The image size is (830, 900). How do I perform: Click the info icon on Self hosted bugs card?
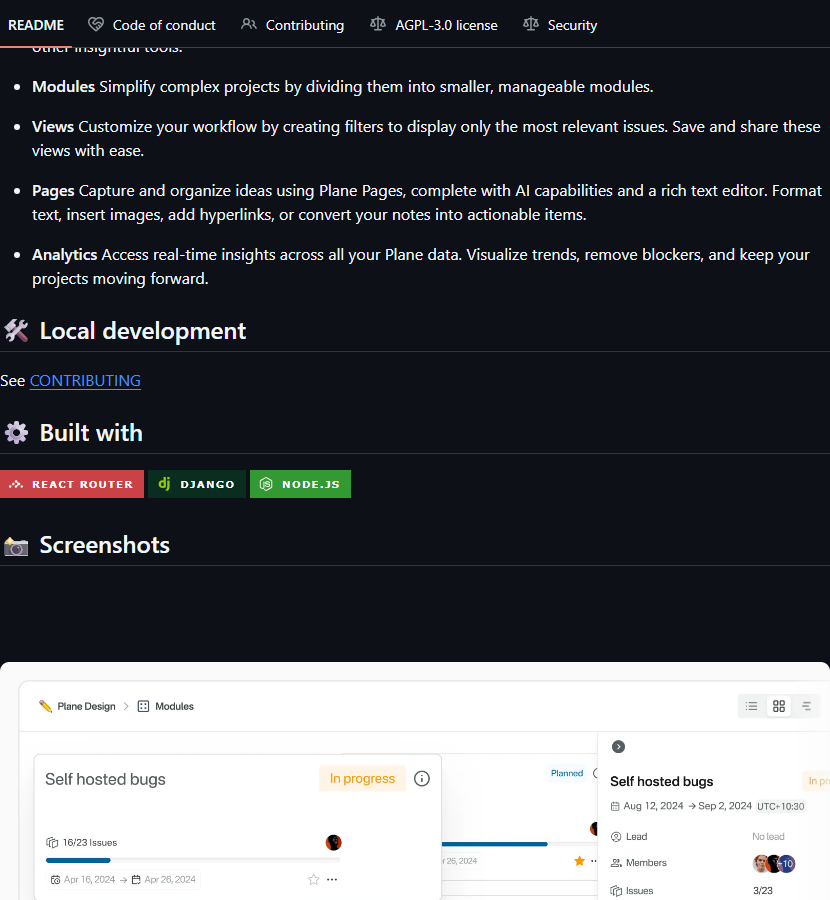coord(422,779)
